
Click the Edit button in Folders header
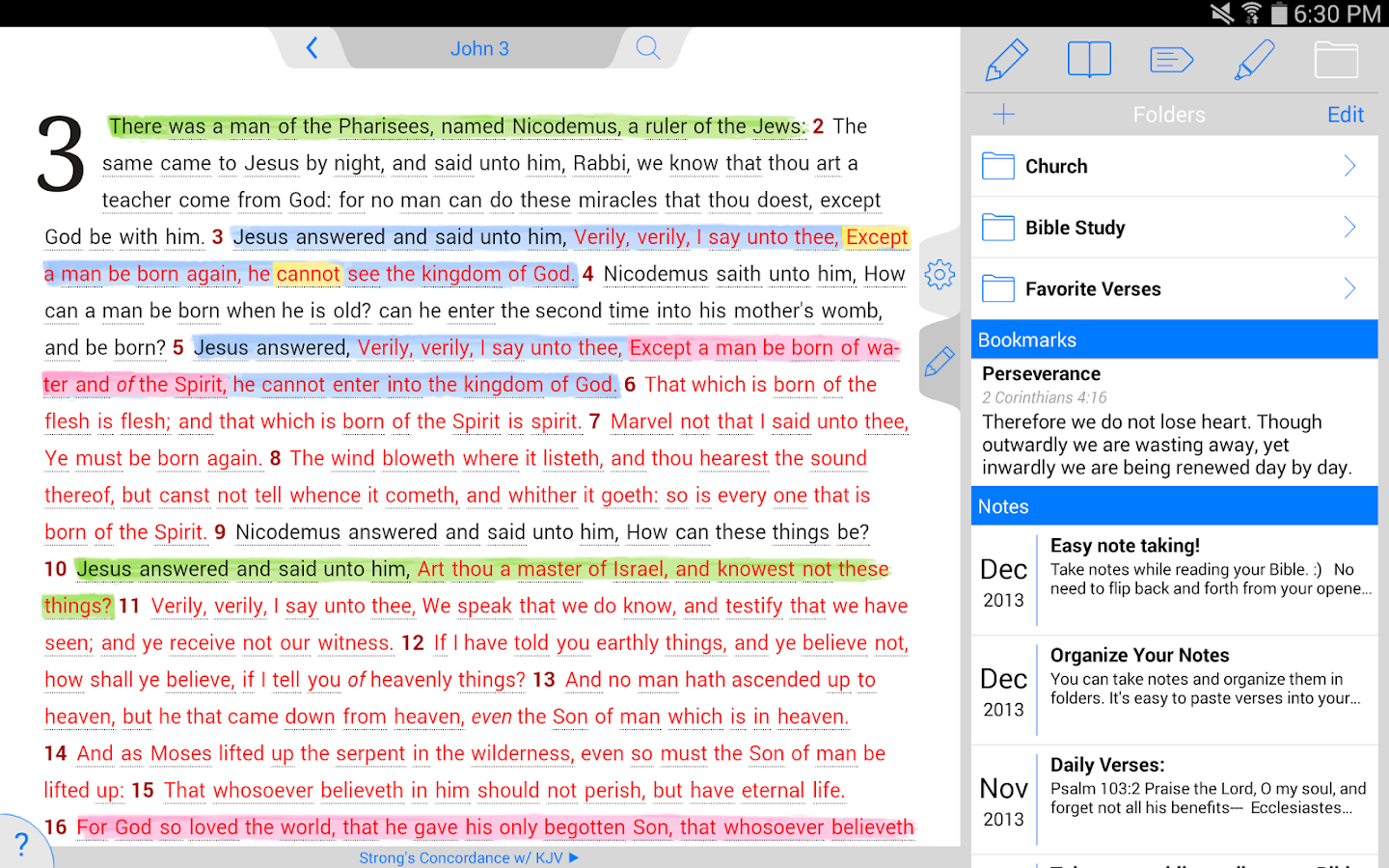point(1345,115)
